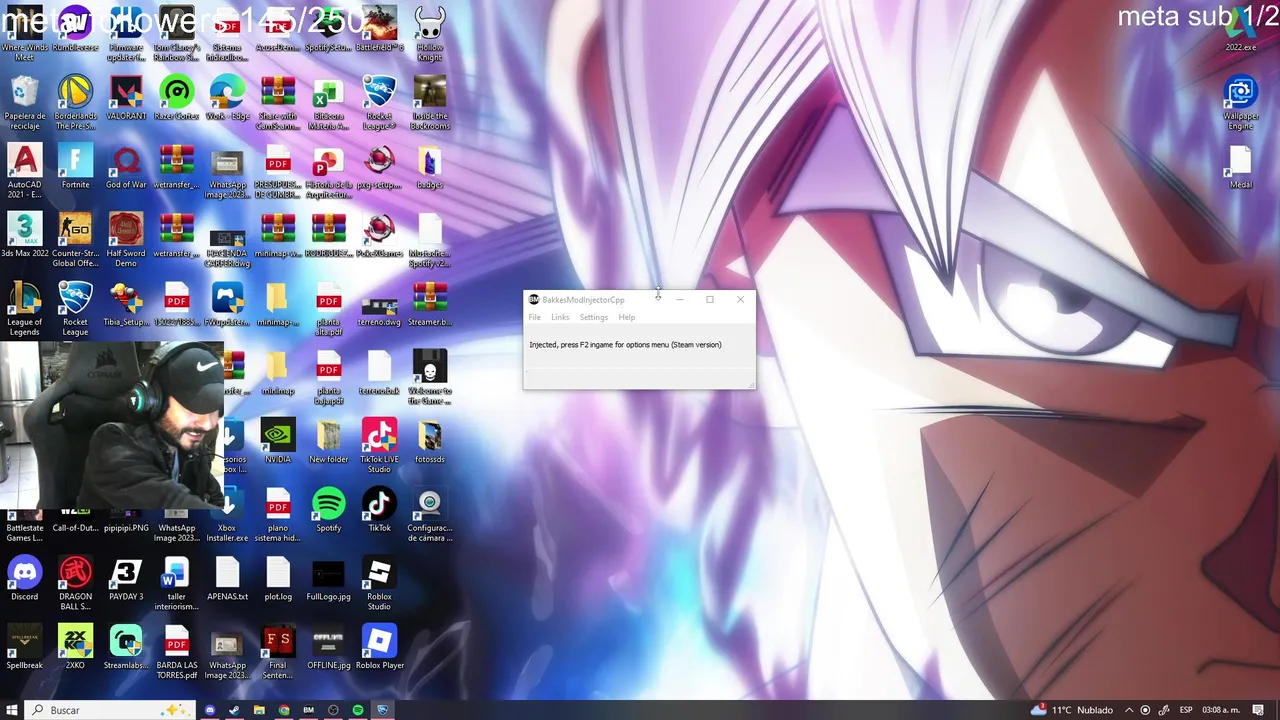
Task: Select the 2XKO desktop shortcut
Action: (x=75, y=647)
